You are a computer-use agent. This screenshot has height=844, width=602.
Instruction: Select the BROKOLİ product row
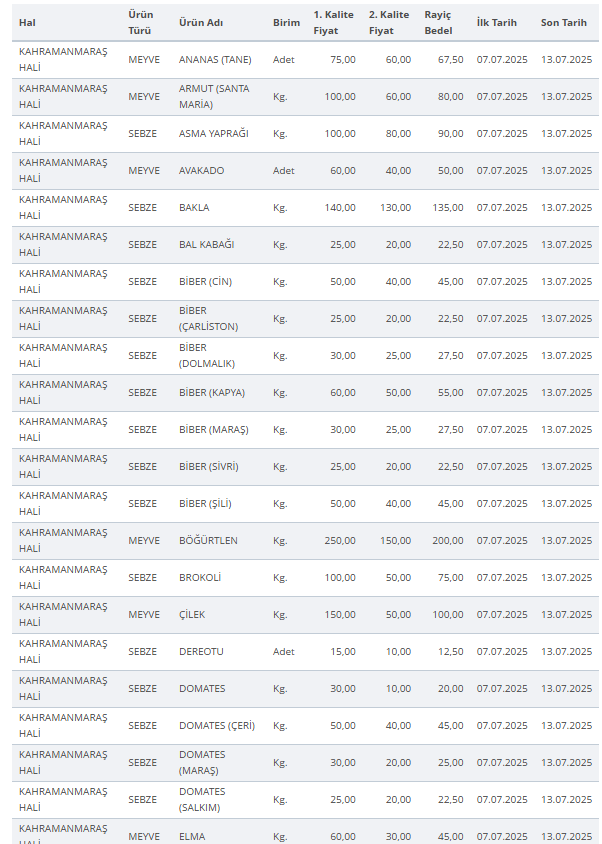pos(305,578)
